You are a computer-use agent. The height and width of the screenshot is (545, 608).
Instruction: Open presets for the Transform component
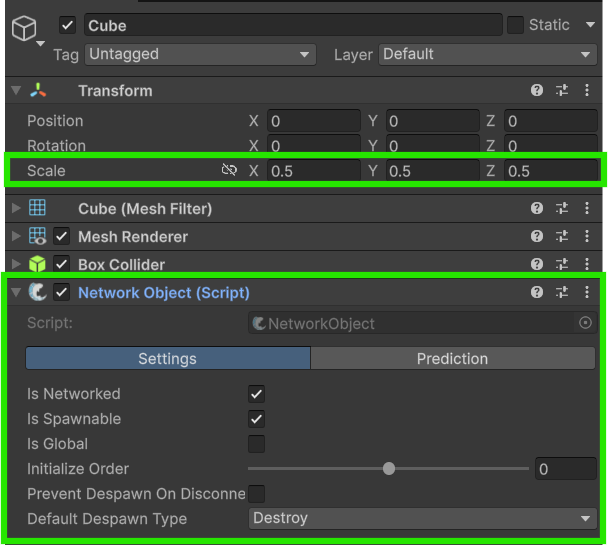click(x=562, y=90)
